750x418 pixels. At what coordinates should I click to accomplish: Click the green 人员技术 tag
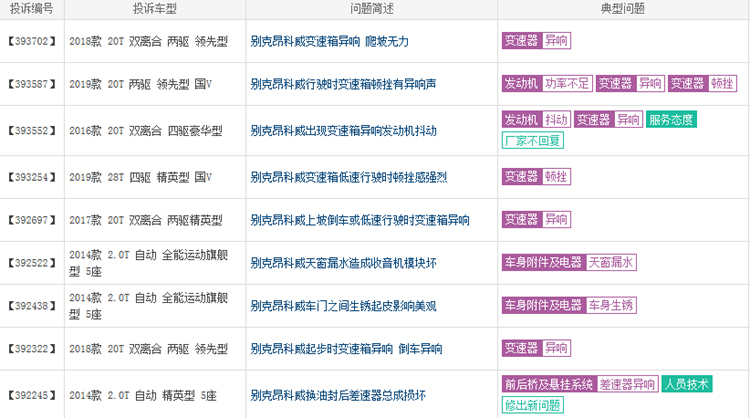687,384
